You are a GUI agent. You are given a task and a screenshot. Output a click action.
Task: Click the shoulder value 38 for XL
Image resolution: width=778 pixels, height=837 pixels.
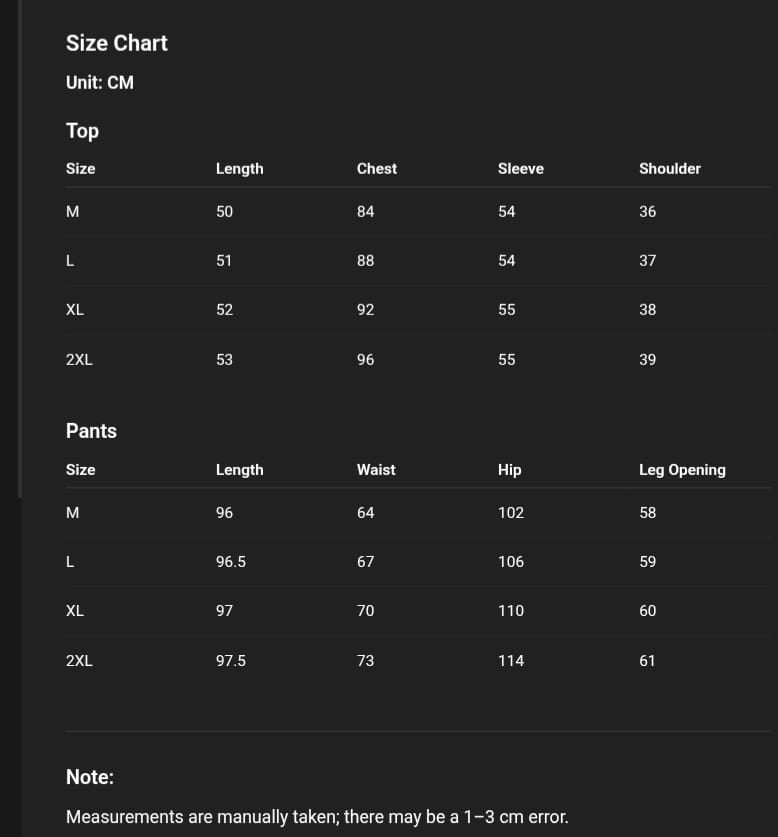click(648, 310)
